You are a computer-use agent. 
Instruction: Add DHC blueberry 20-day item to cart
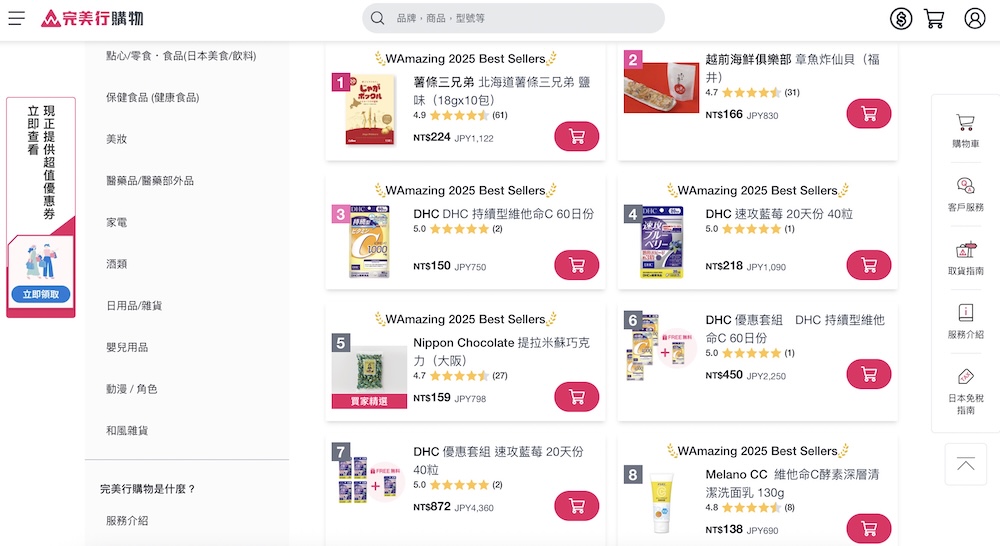pyautogui.click(x=868, y=265)
